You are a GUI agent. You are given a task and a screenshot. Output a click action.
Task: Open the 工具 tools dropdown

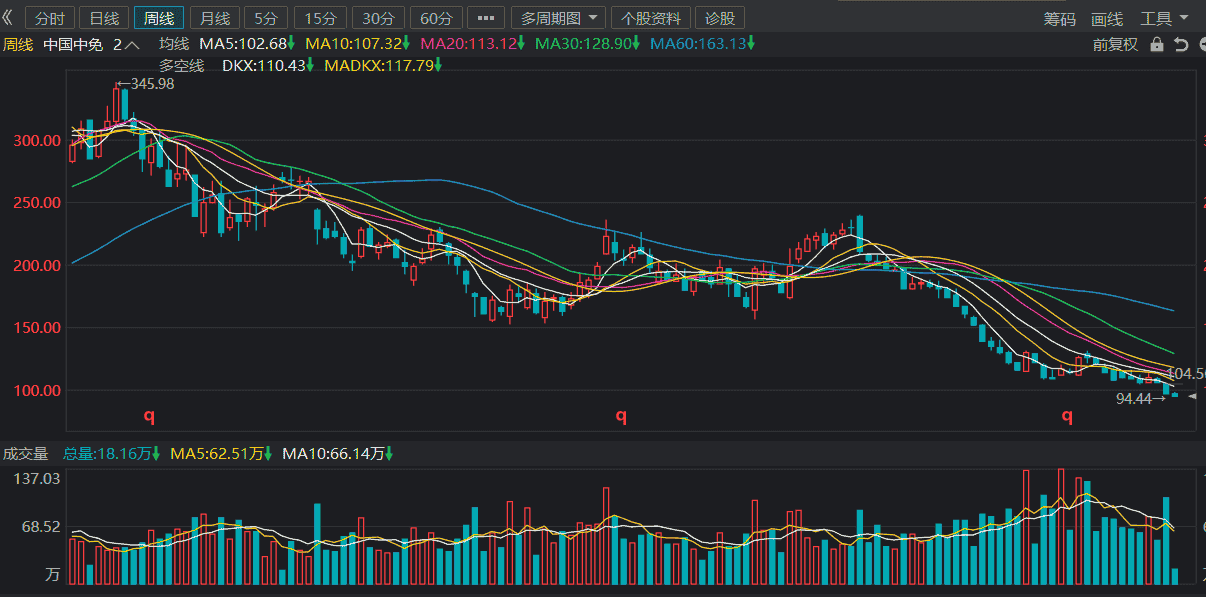coord(1165,19)
